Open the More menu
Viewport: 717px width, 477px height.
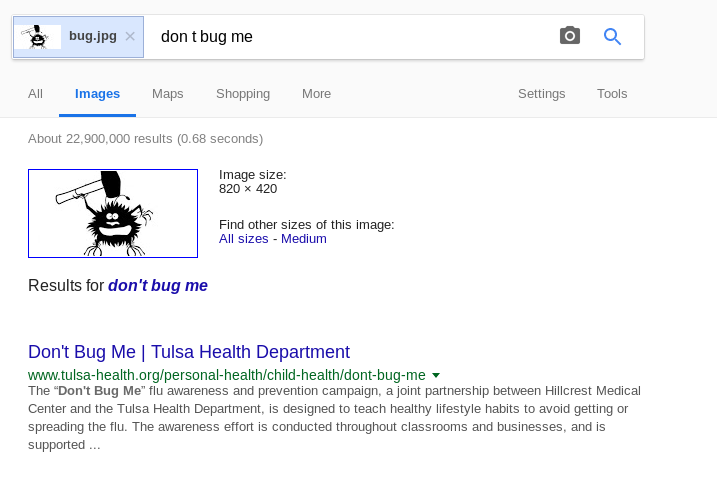tap(316, 94)
